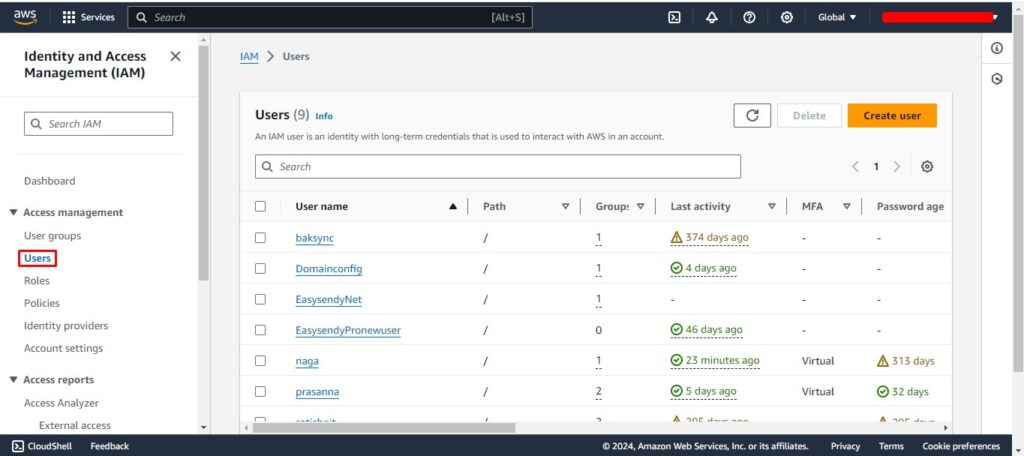Click the disabled Delete button
Image resolution: width=1024 pixels, height=456 pixels.
point(809,116)
